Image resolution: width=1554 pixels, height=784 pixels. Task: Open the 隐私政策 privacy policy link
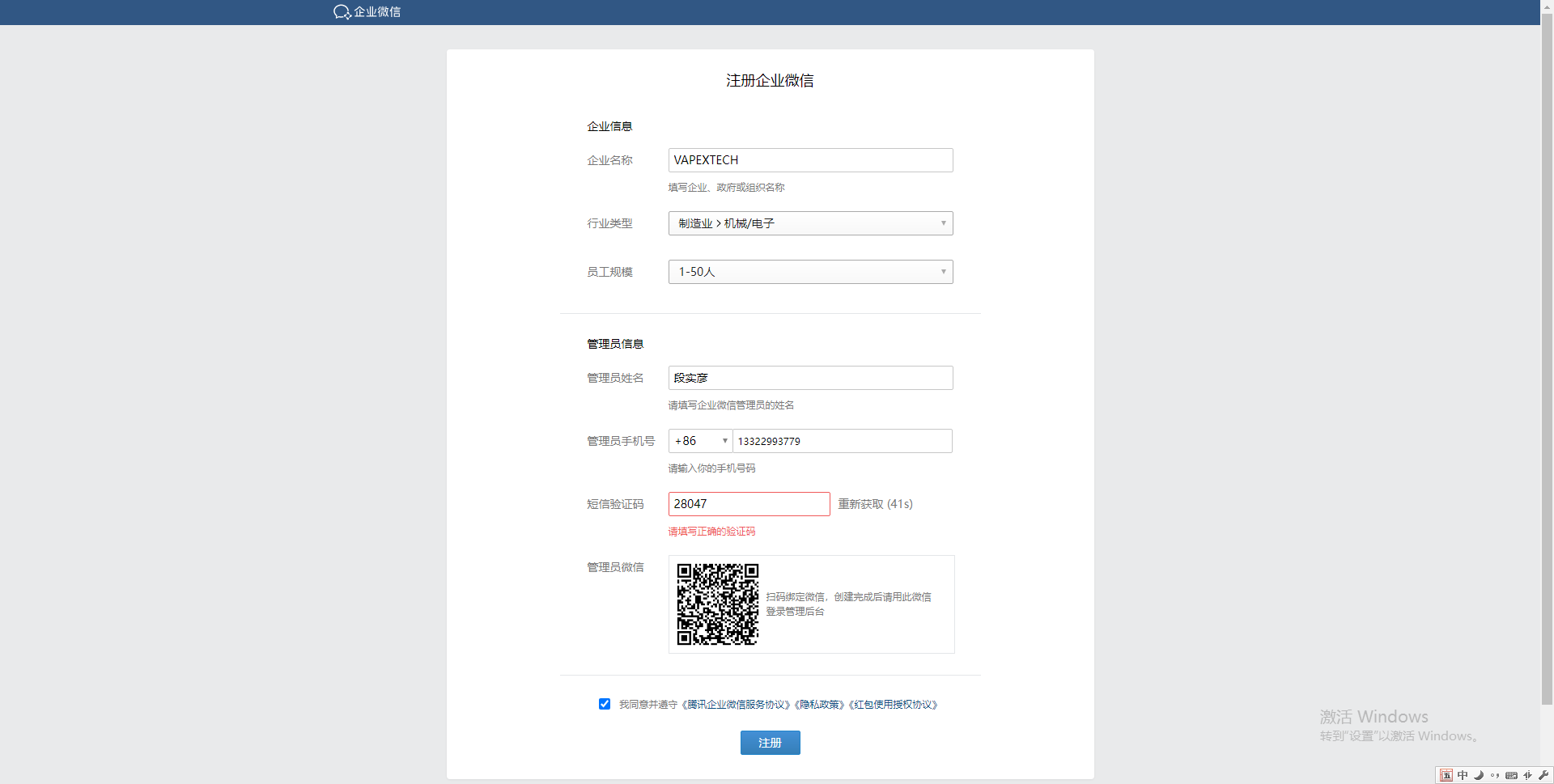click(822, 705)
